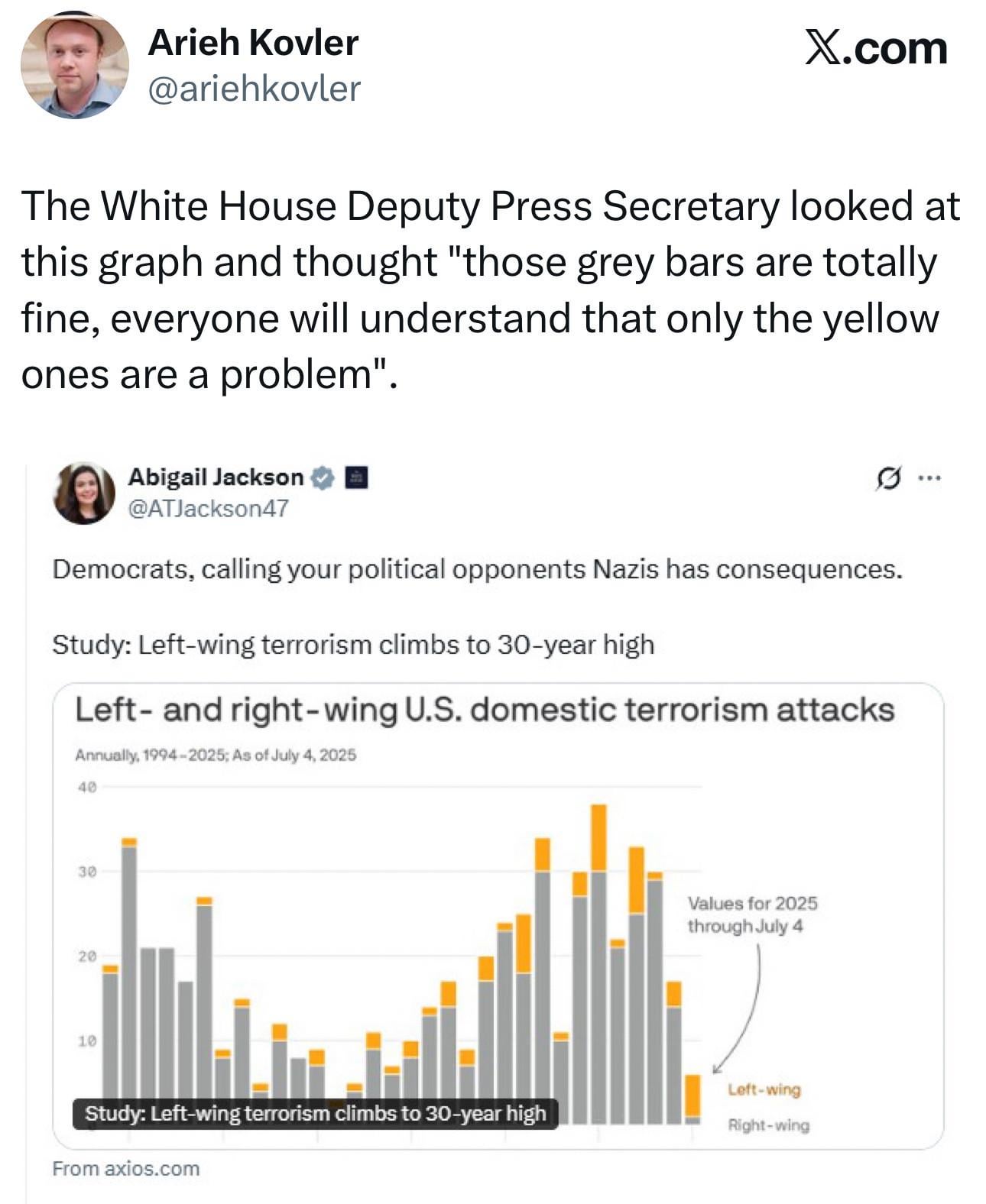
Task: Click the grey Right-wing legend label
Action: tap(768, 1125)
